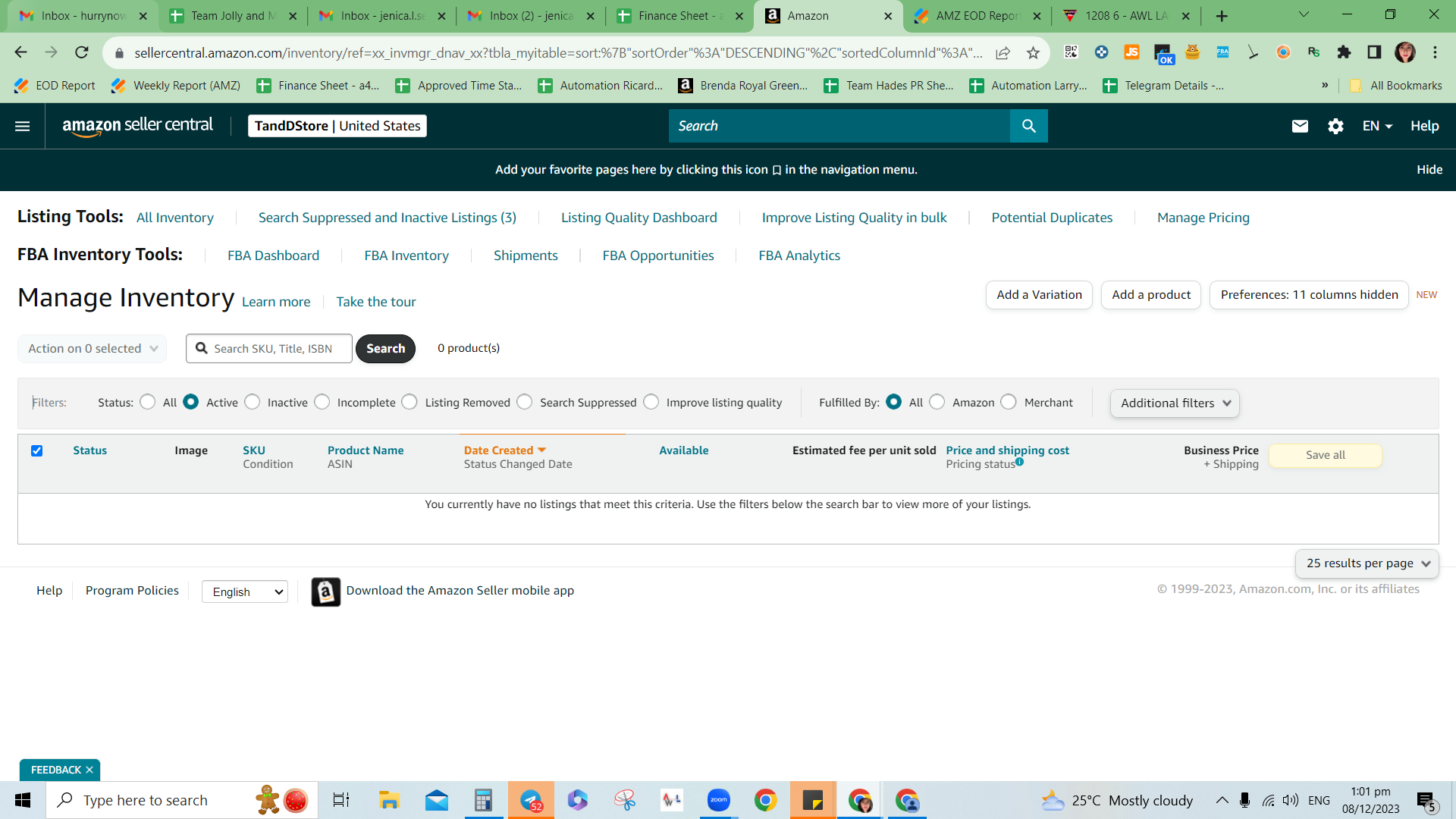This screenshot has height=819, width=1456.
Task: Select the Search Suppressed filter
Action: pyautogui.click(x=525, y=402)
